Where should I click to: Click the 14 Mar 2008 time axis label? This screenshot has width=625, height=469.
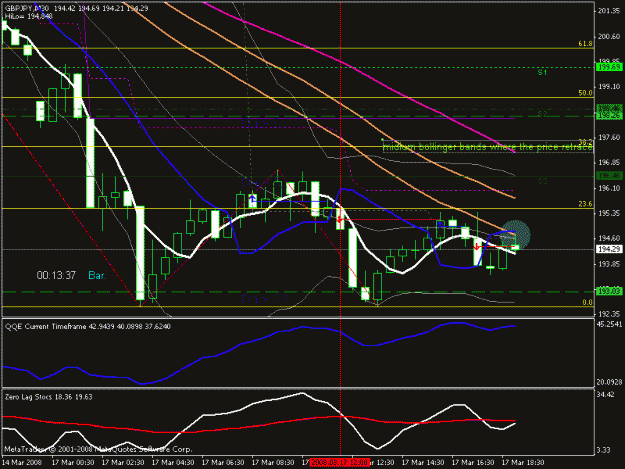pyautogui.click(x=22, y=463)
